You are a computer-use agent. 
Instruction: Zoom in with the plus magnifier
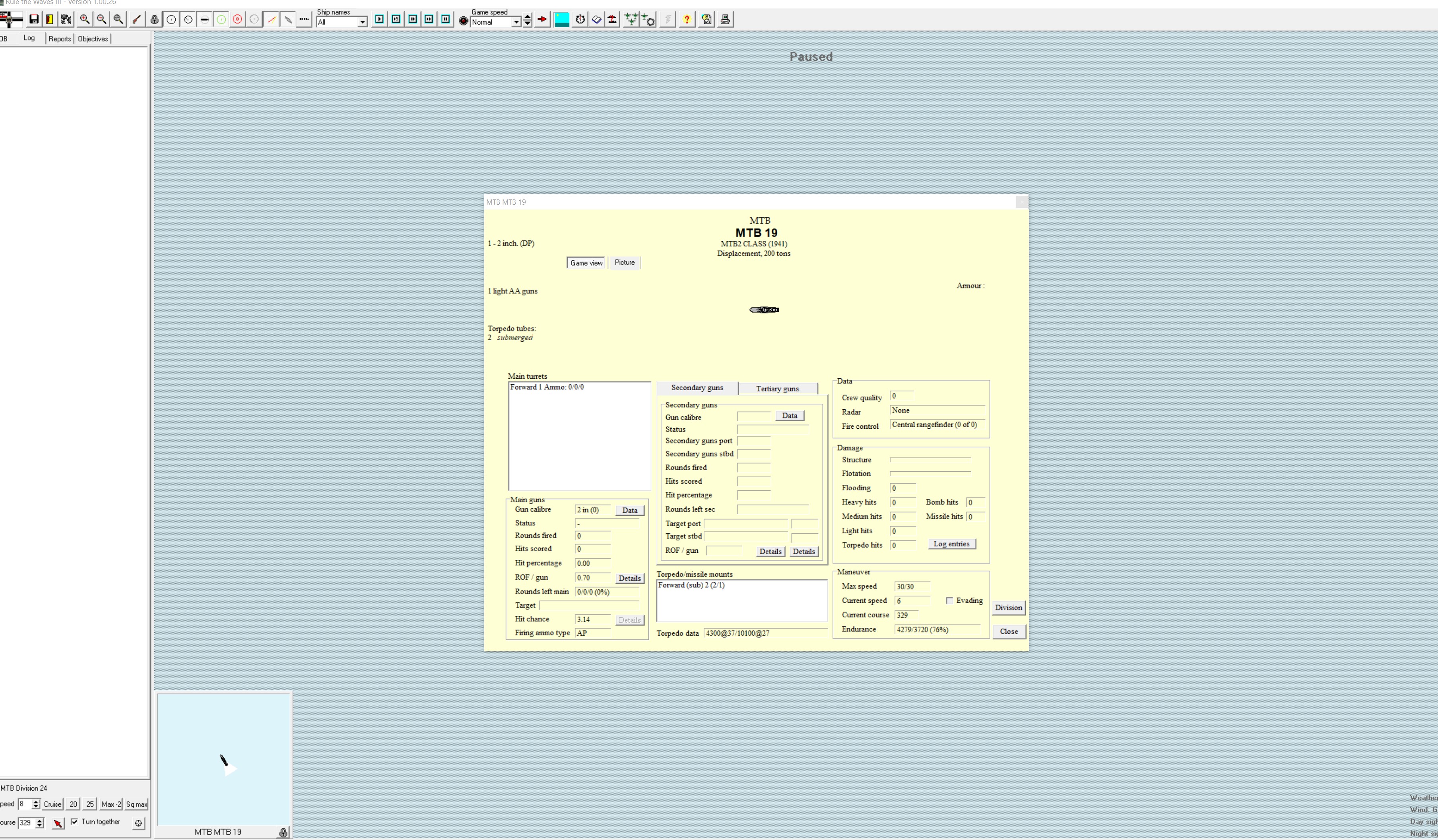click(x=84, y=19)
